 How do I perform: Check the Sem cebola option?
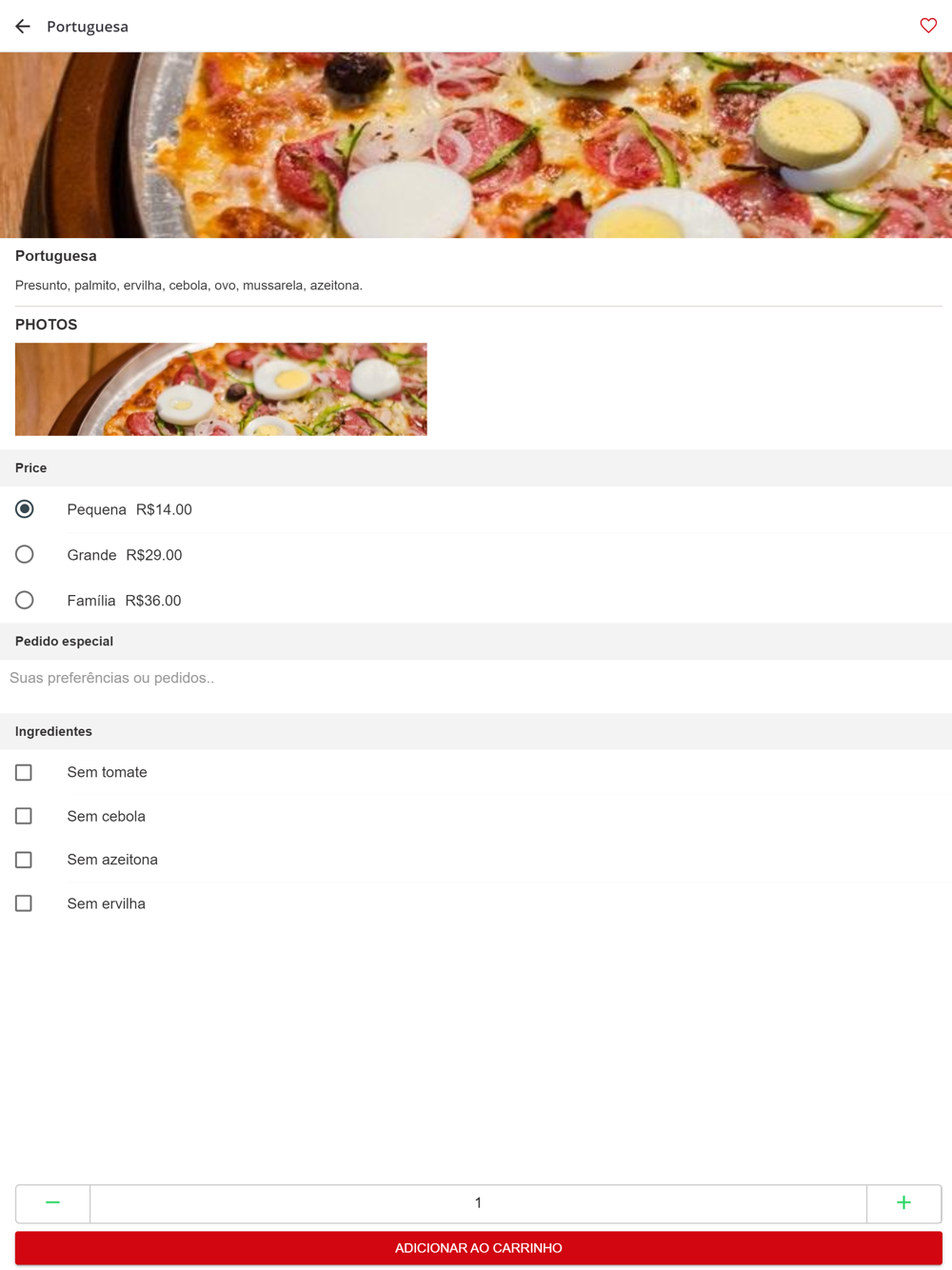(24, 816)
